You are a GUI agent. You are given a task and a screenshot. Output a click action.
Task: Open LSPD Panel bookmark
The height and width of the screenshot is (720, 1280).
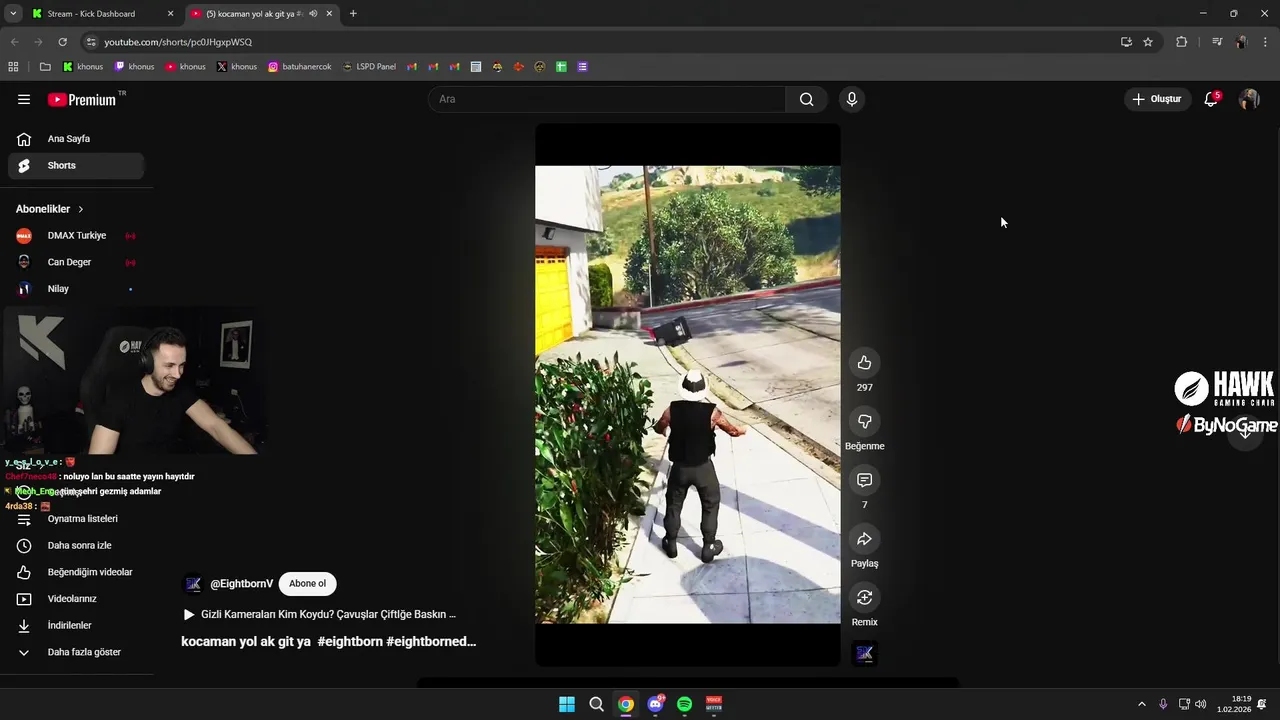(x=369, y=67)
